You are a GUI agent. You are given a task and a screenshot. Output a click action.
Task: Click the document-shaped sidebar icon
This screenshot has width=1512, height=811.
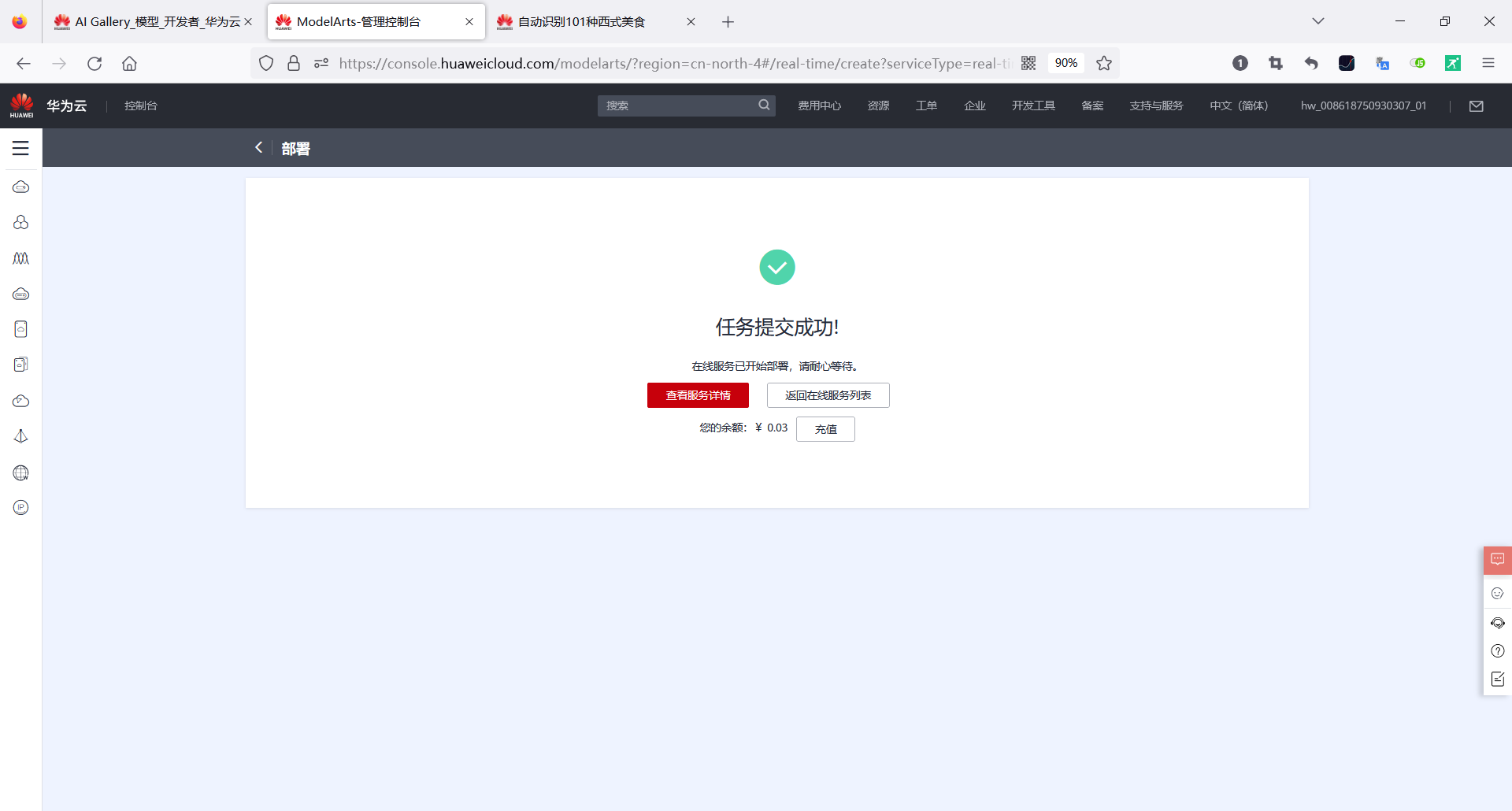(21, 329)
